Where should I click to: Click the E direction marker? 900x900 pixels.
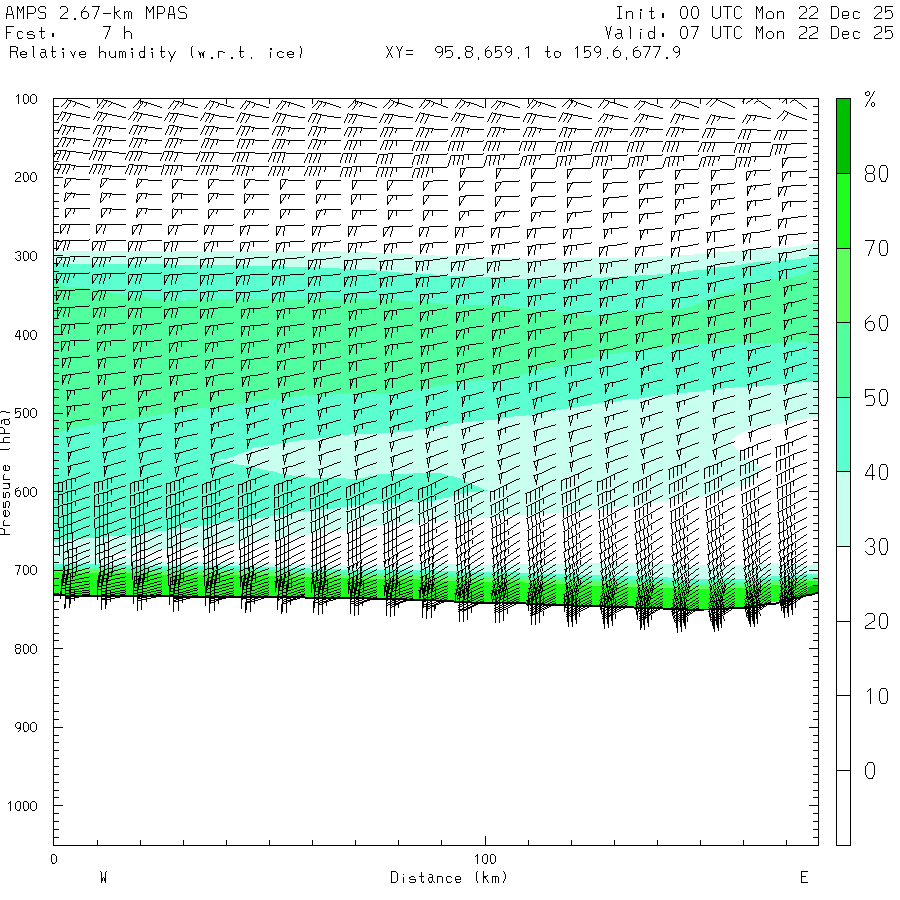click(804, 878)
